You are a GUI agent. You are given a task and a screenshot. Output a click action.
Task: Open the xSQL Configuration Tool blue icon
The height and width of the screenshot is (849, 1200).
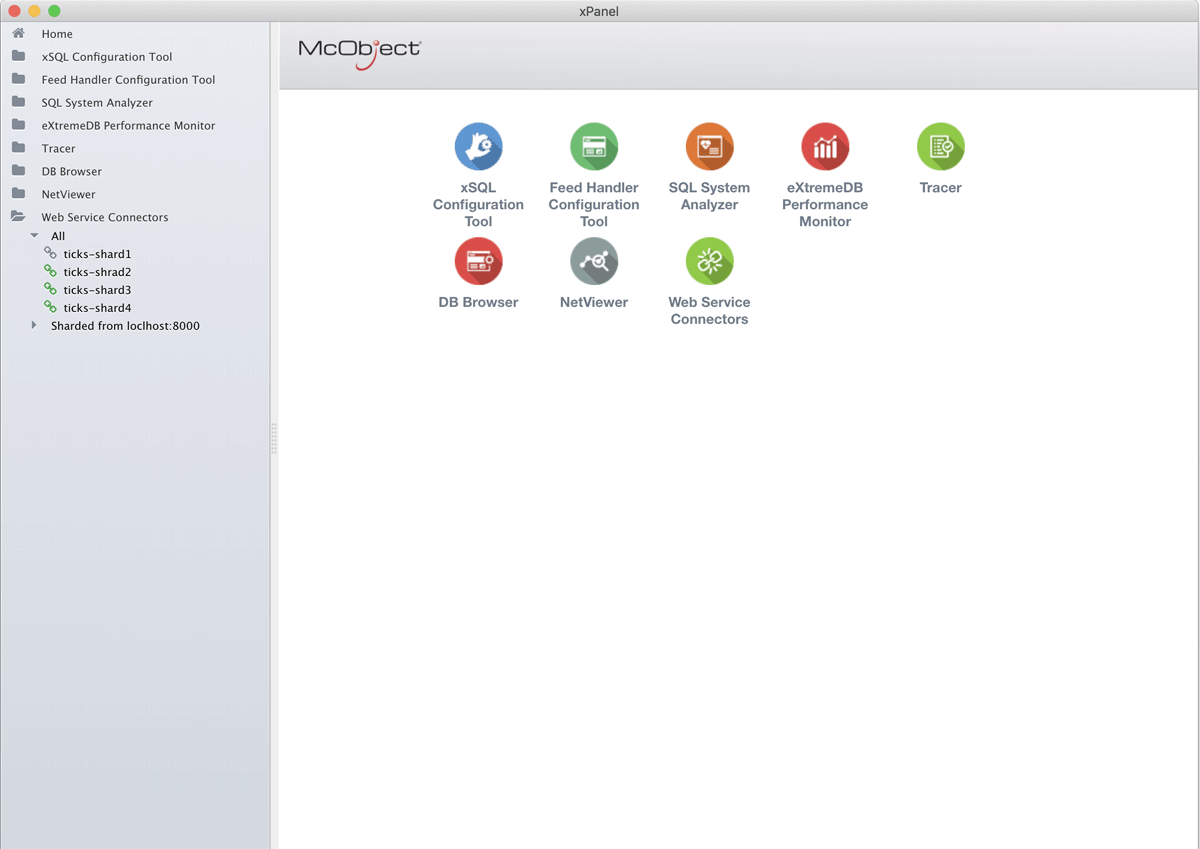pyautogui.click(x=478, y=147)
